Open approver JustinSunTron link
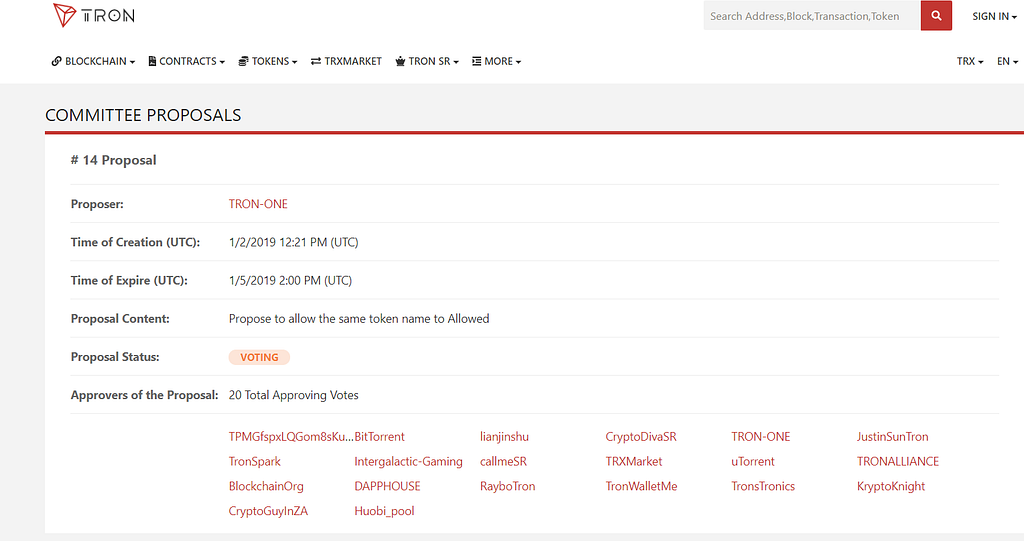1024x541 pixels. 892,436
